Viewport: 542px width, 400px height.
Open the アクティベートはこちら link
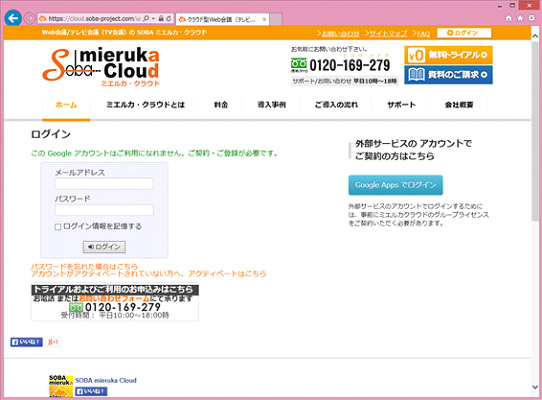point(227,274)
